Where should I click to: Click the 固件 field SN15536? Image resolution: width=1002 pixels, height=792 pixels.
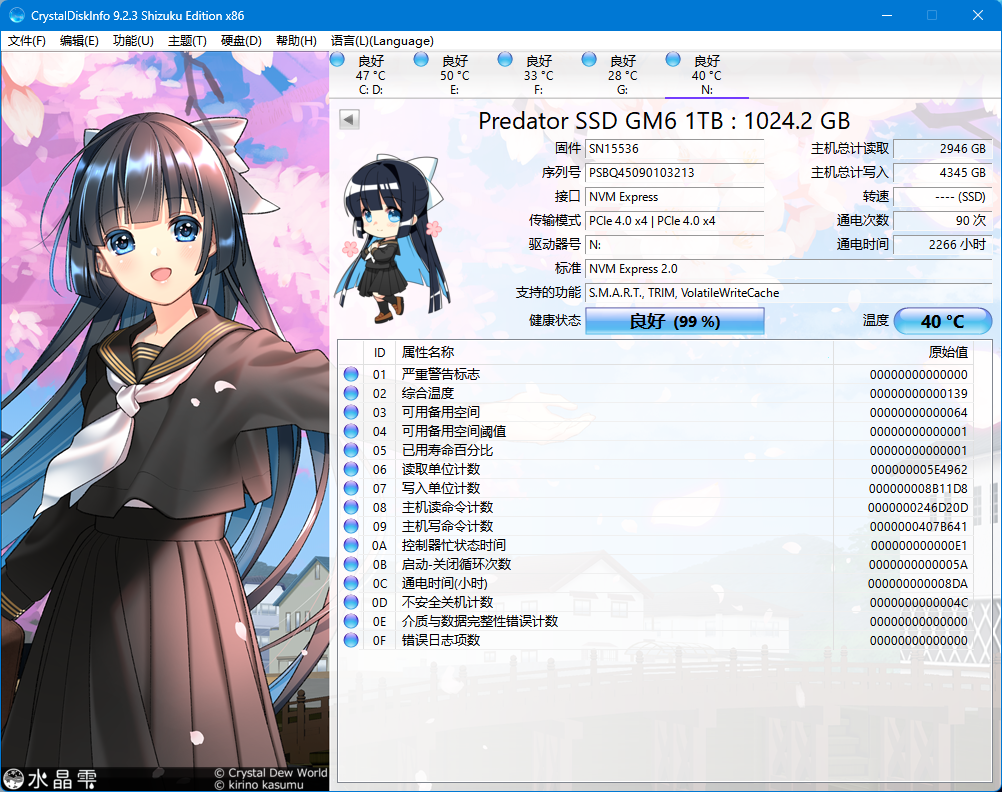(674, 149)
